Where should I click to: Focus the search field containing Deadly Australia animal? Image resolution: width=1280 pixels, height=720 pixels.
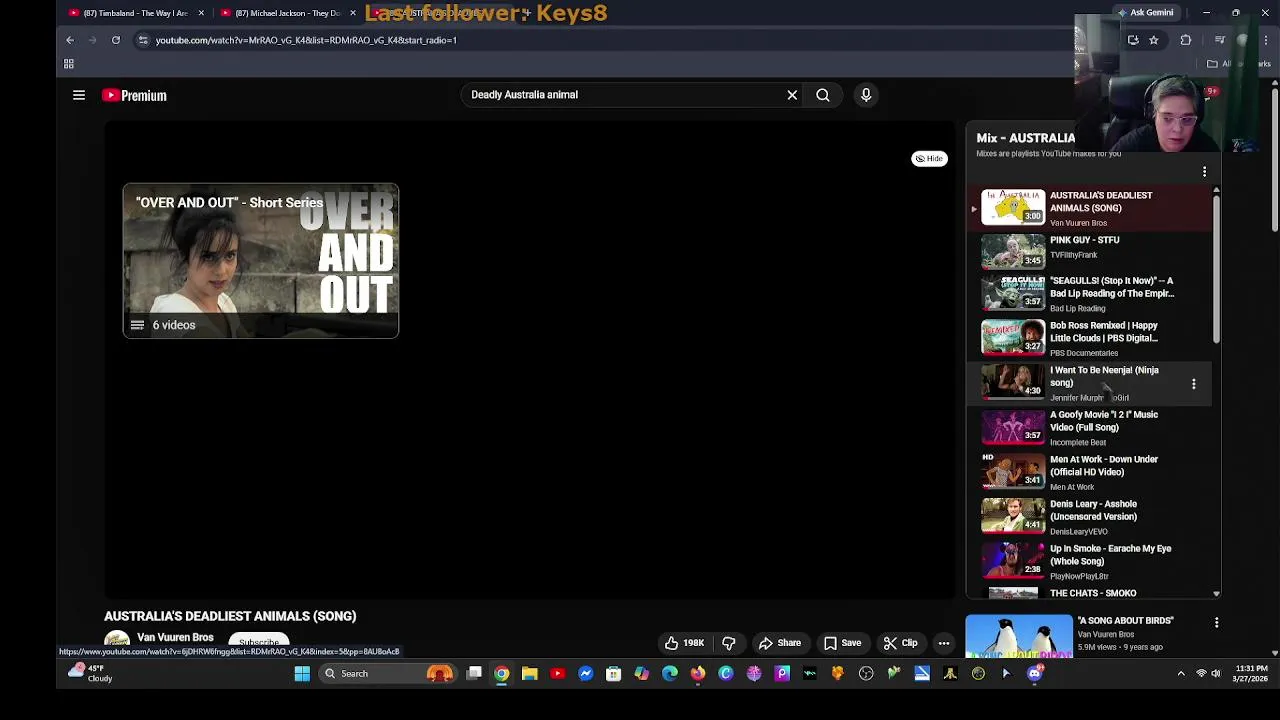[x=625, y=95]
